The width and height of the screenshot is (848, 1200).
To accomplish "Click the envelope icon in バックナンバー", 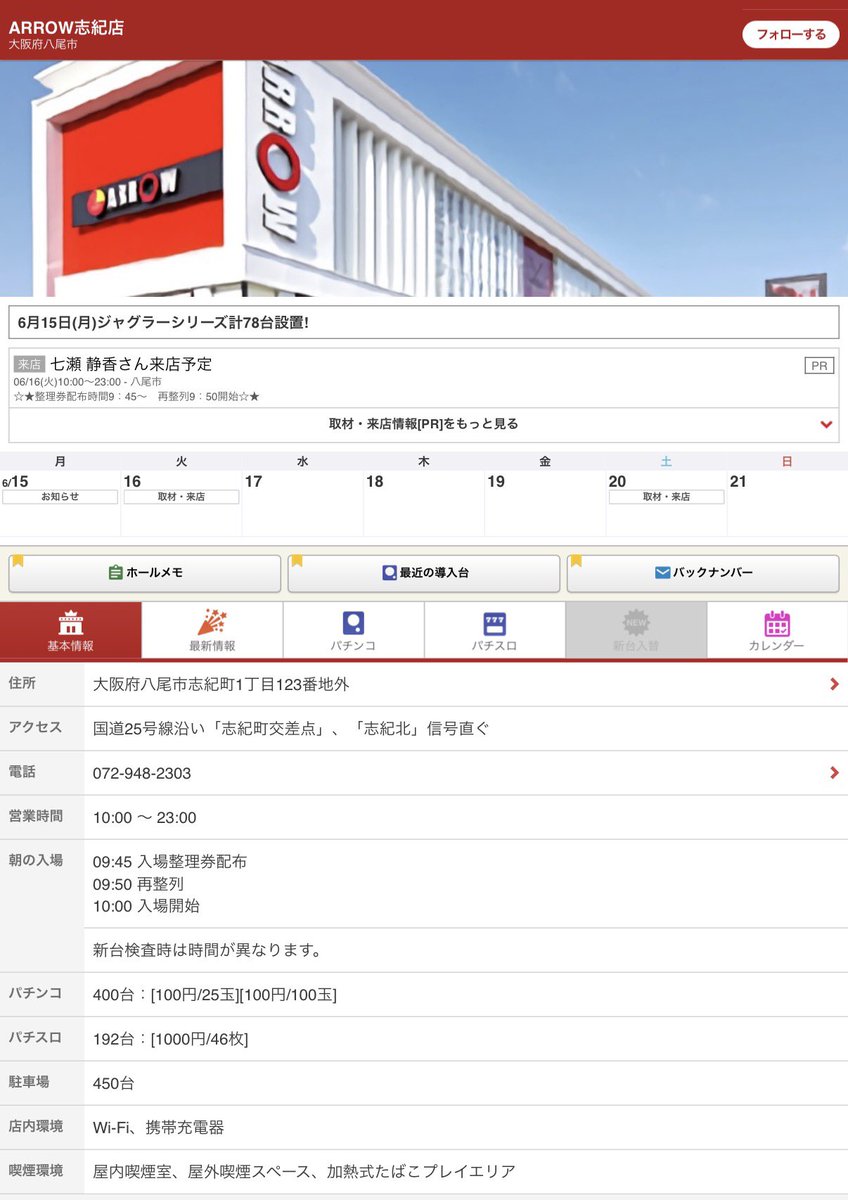I will 662,573.
